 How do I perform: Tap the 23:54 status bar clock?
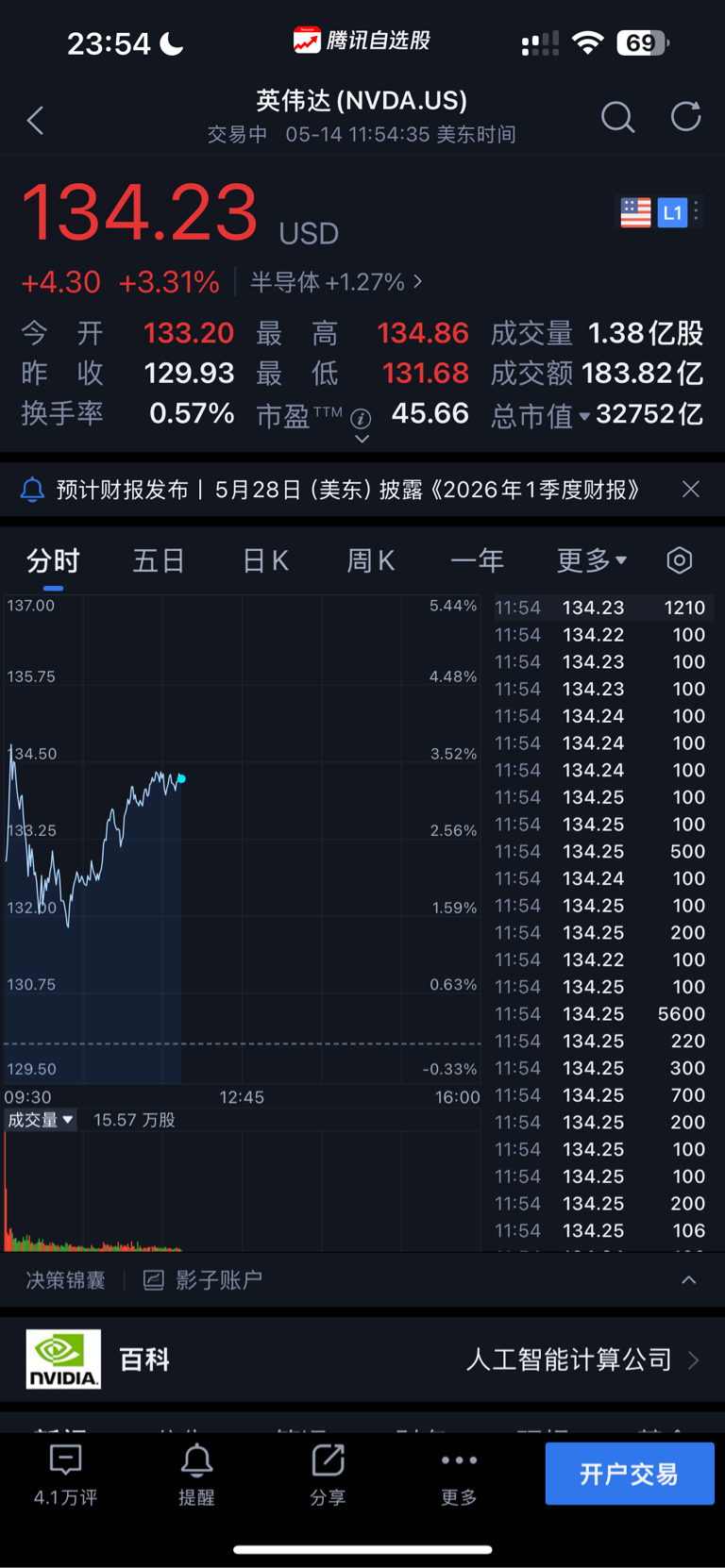coord(109,43)
